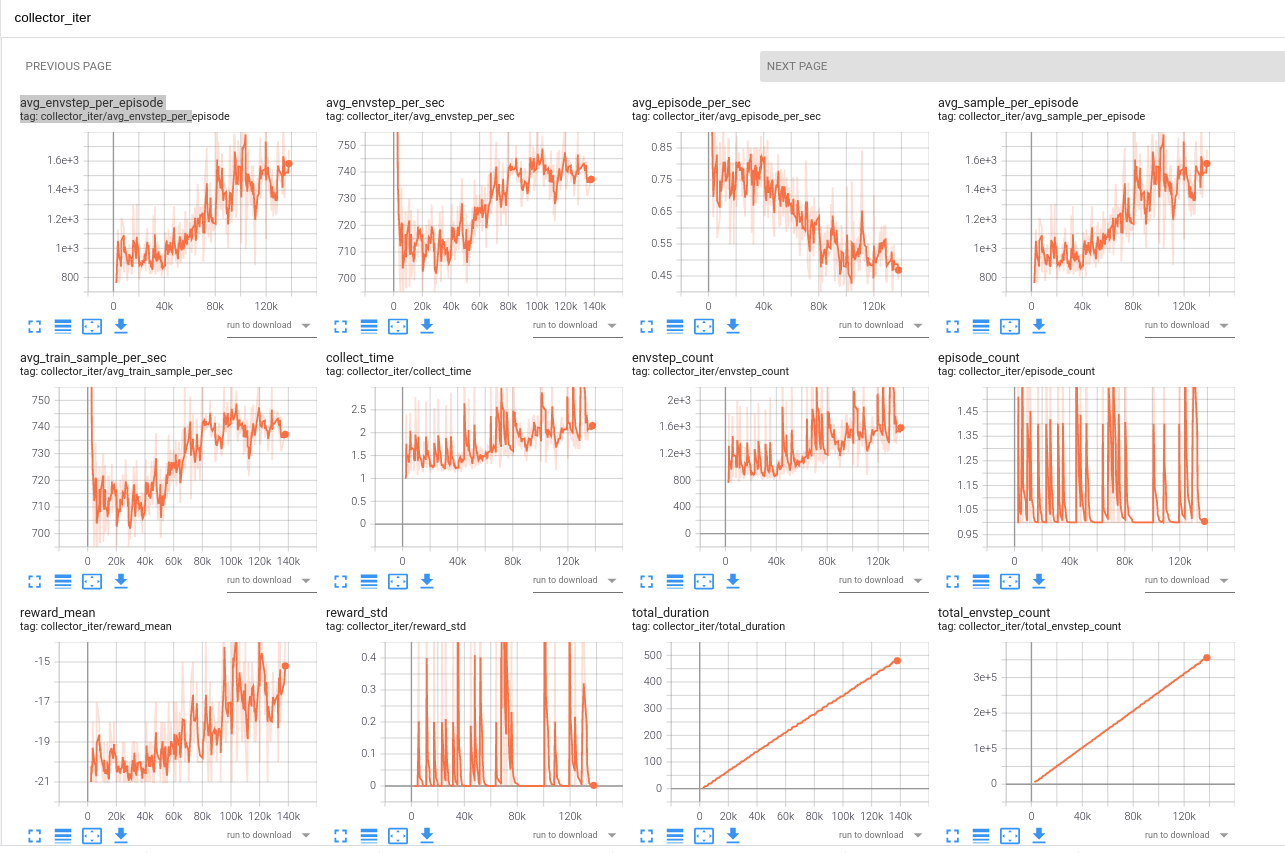This screenshot has height=853, width=1285.
Task: Fit domain to data for avg_envstep_per_sec chart
Action: (398, 326)
